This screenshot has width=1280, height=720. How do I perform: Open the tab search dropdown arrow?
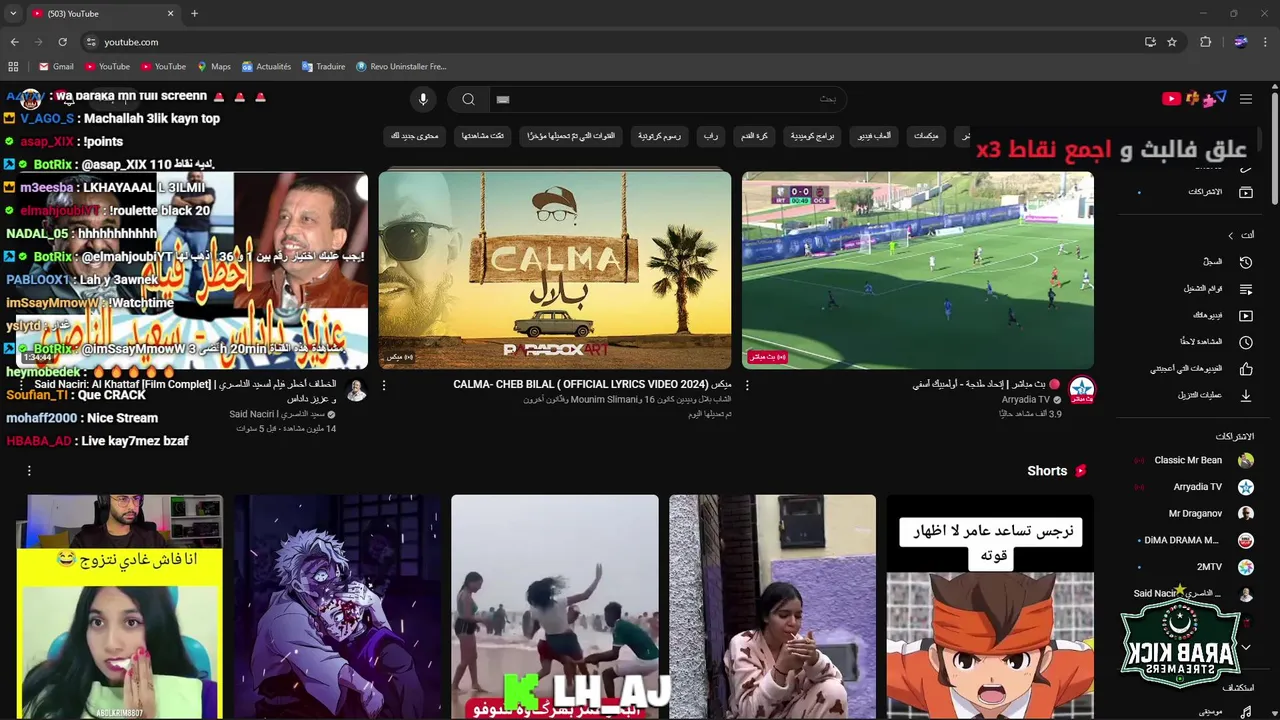pyautogui.click(x=13, y=14)
